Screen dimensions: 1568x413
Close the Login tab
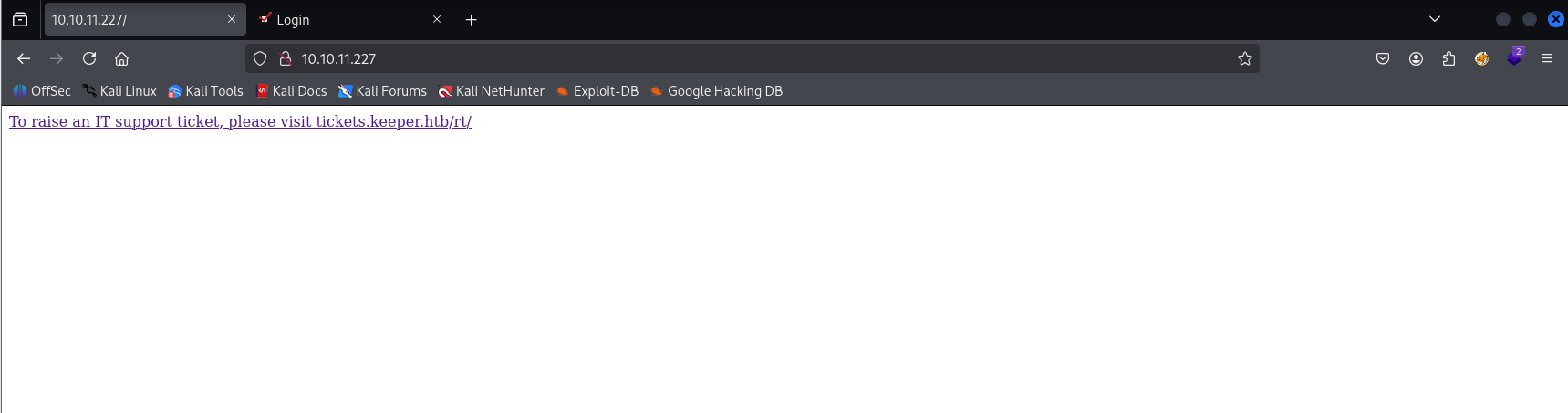437,19
